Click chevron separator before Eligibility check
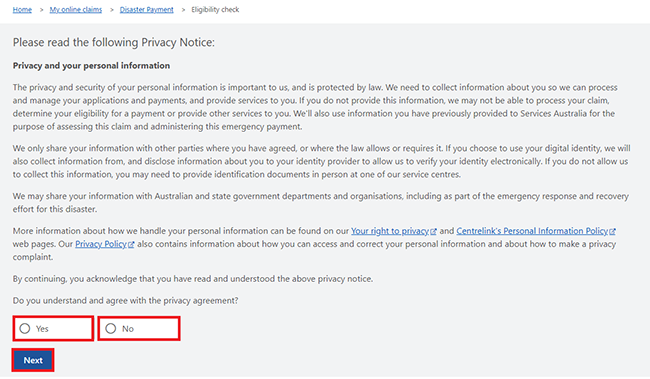 [183, 10]
